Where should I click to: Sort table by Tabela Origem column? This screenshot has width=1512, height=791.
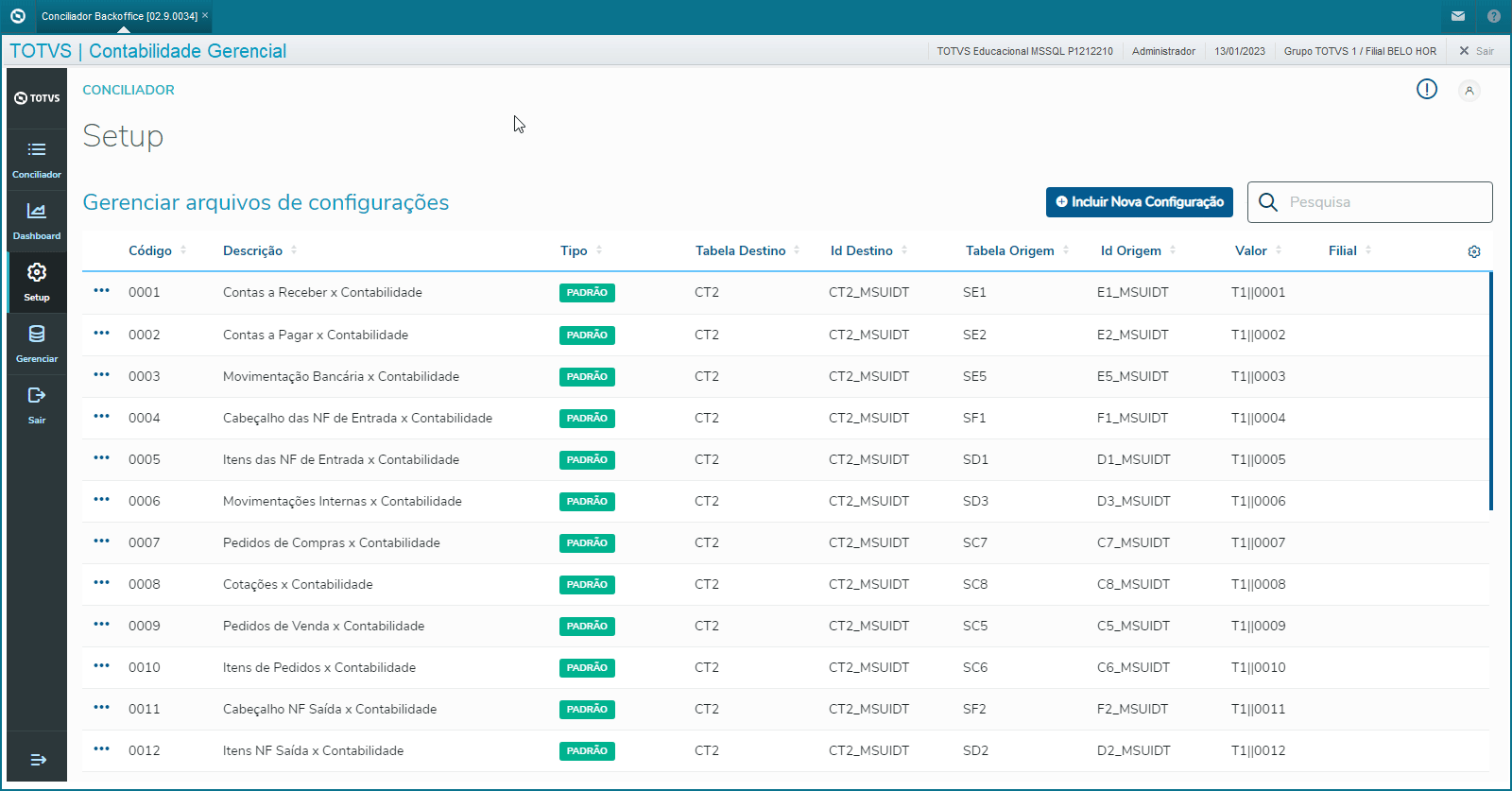1017,250
